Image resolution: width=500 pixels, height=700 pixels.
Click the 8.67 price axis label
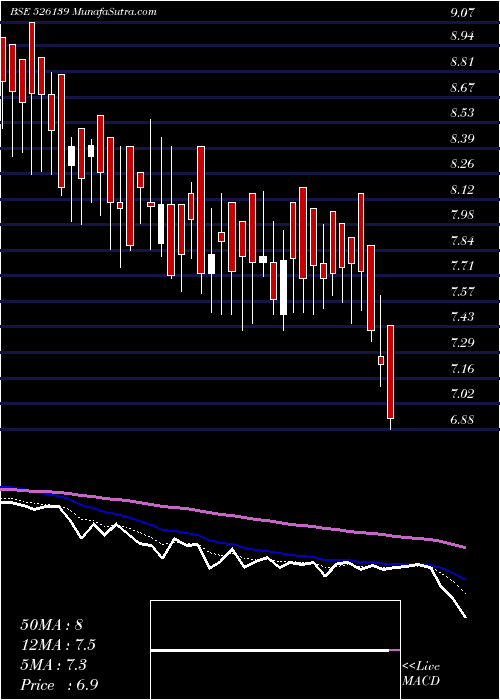pyautogui.click(x=462, y=87)
